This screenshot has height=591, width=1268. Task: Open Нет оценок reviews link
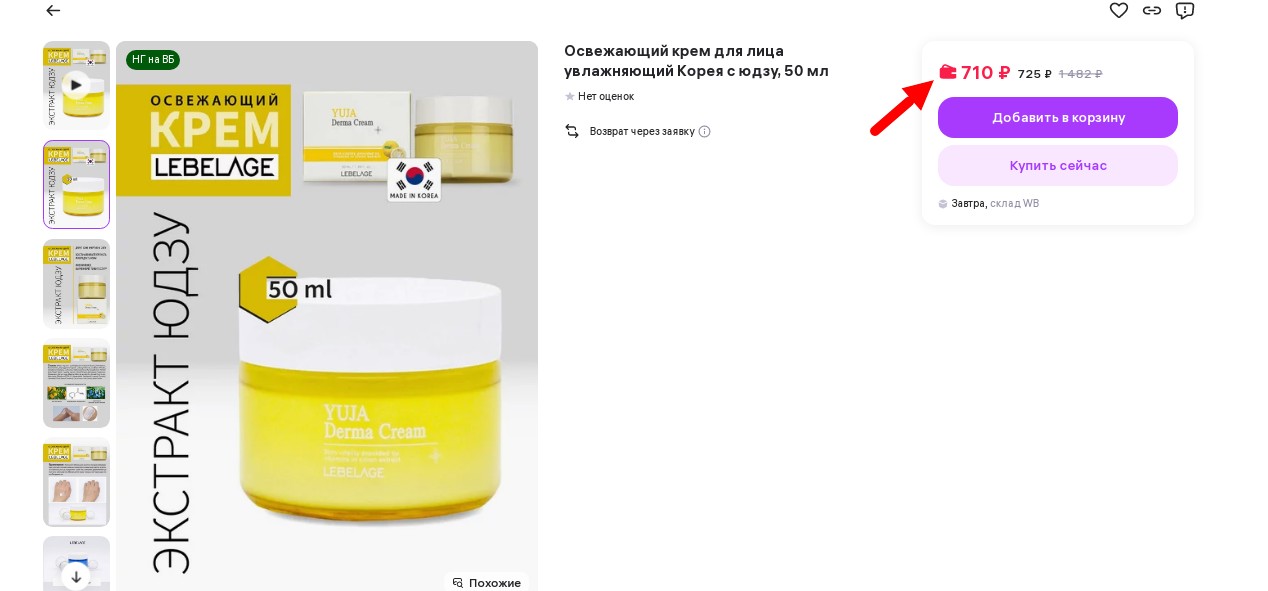tap(606, 96)
